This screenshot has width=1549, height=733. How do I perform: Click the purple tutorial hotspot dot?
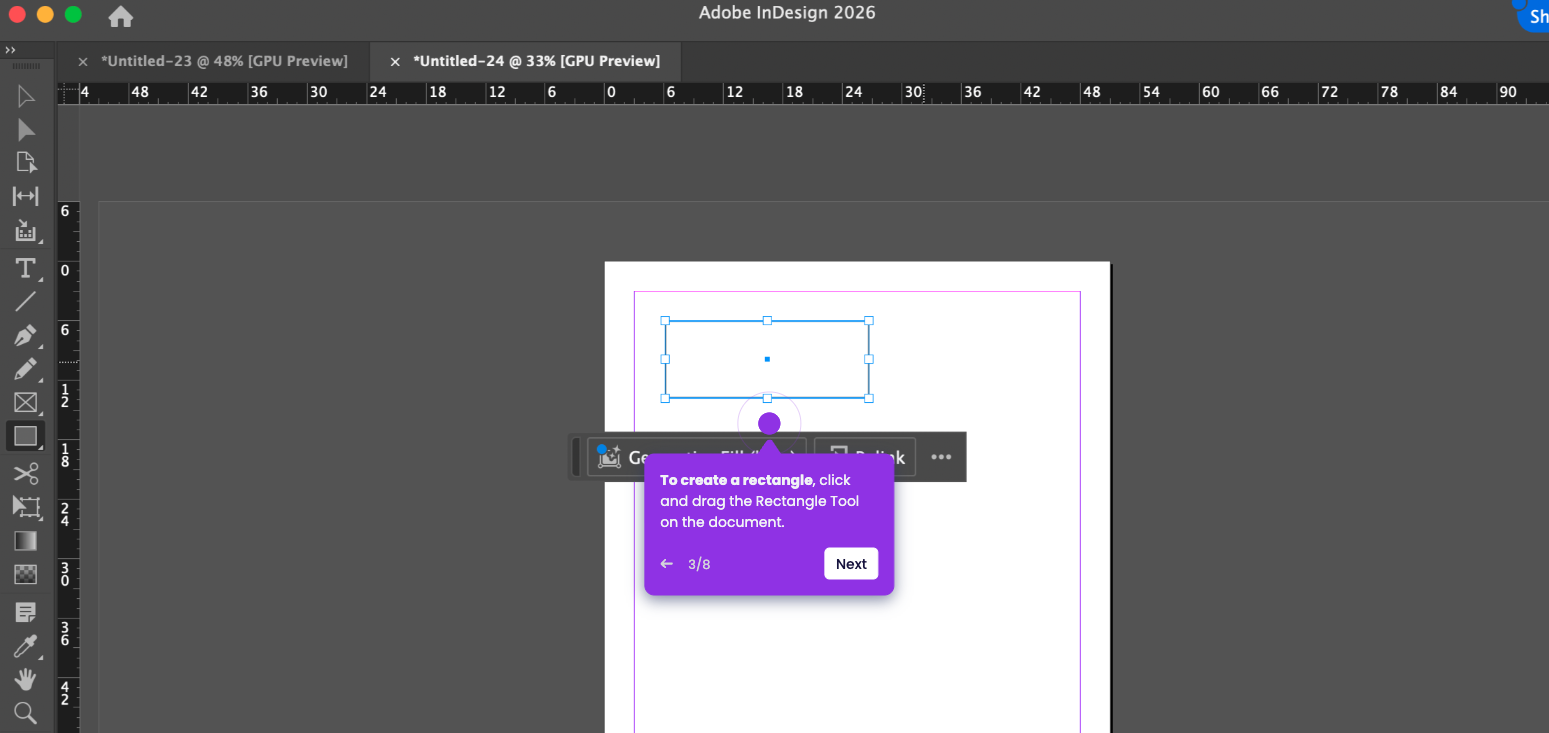tap(769, 424)
